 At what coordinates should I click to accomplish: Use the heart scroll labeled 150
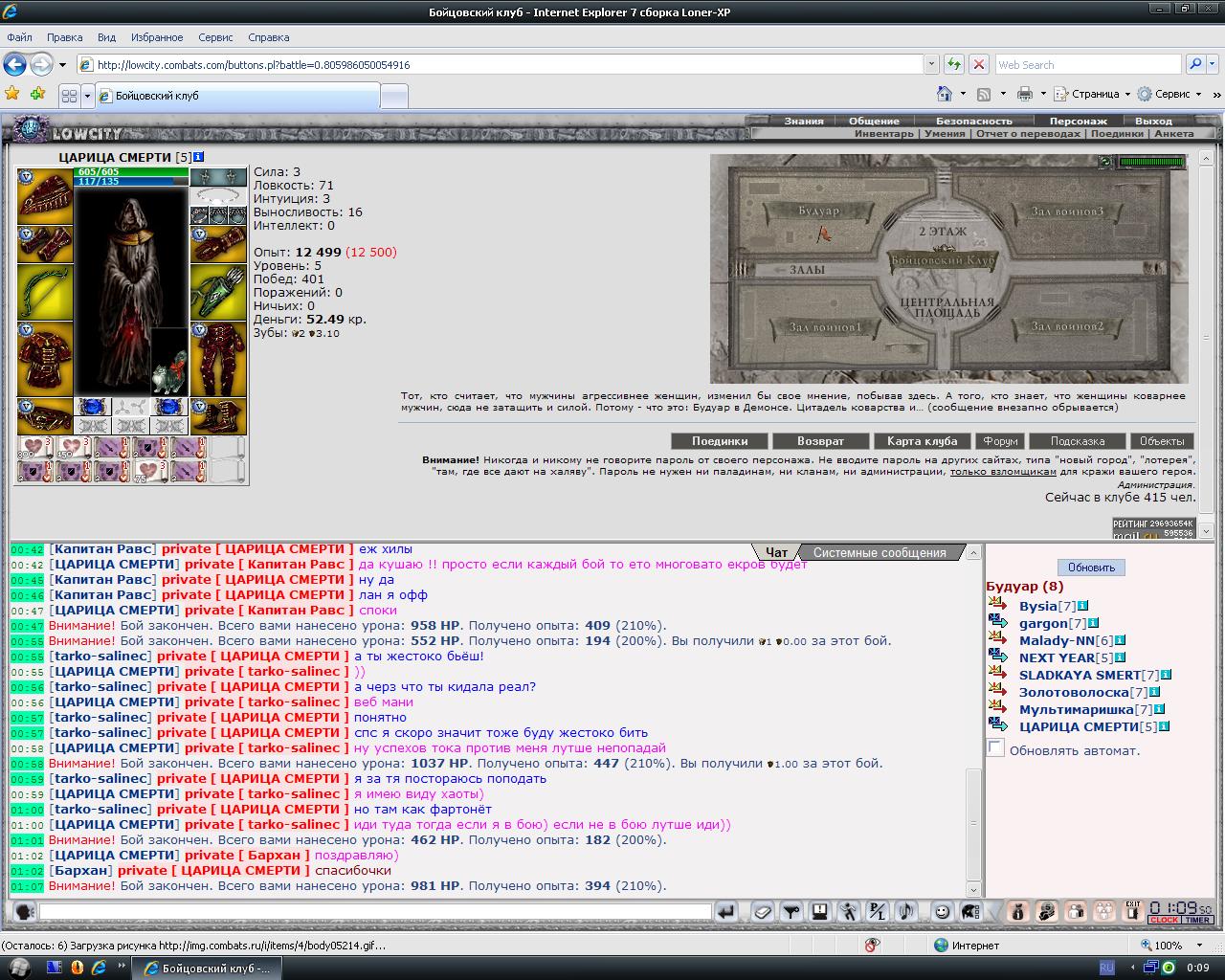pyautogui.click(x=74, y=448)
